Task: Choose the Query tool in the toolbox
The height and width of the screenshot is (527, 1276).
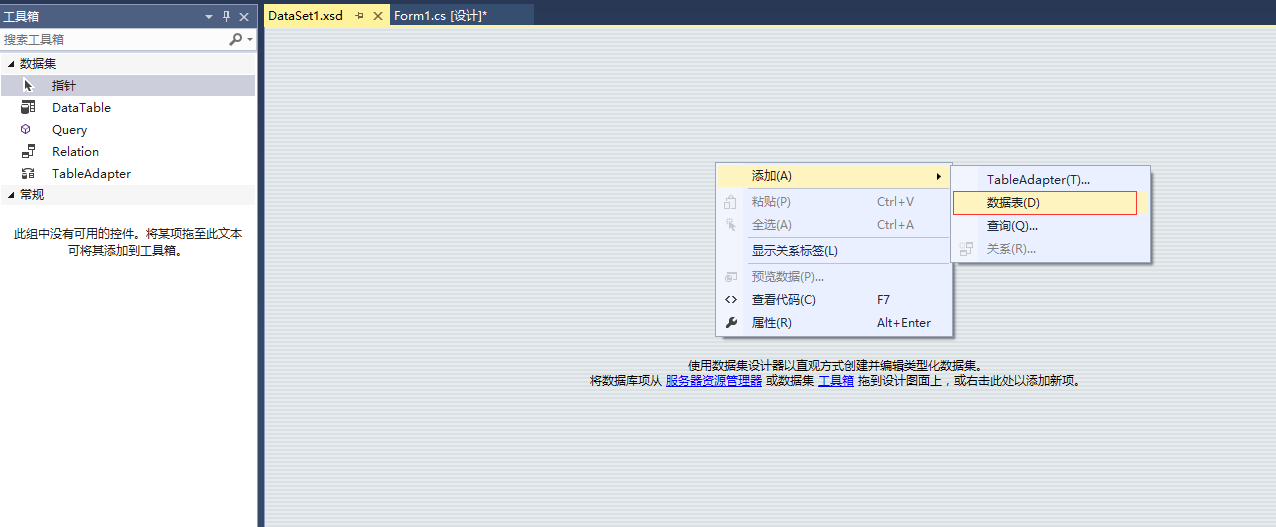Action: (x=128, y=129)
